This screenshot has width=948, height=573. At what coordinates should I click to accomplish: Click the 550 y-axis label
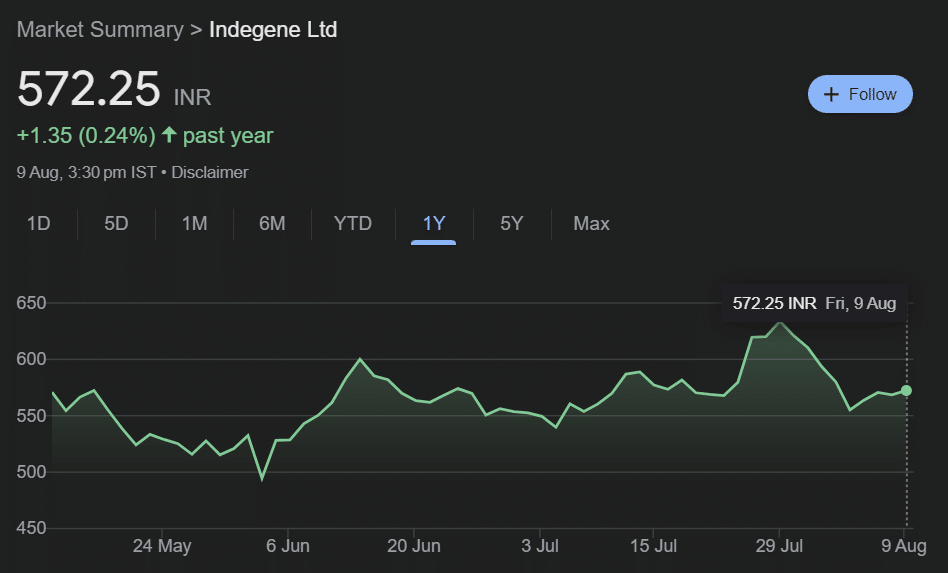click(x=31, y=416)
